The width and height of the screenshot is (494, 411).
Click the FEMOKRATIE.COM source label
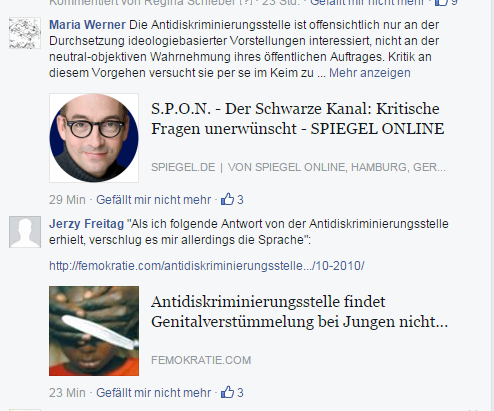(201, 360)
